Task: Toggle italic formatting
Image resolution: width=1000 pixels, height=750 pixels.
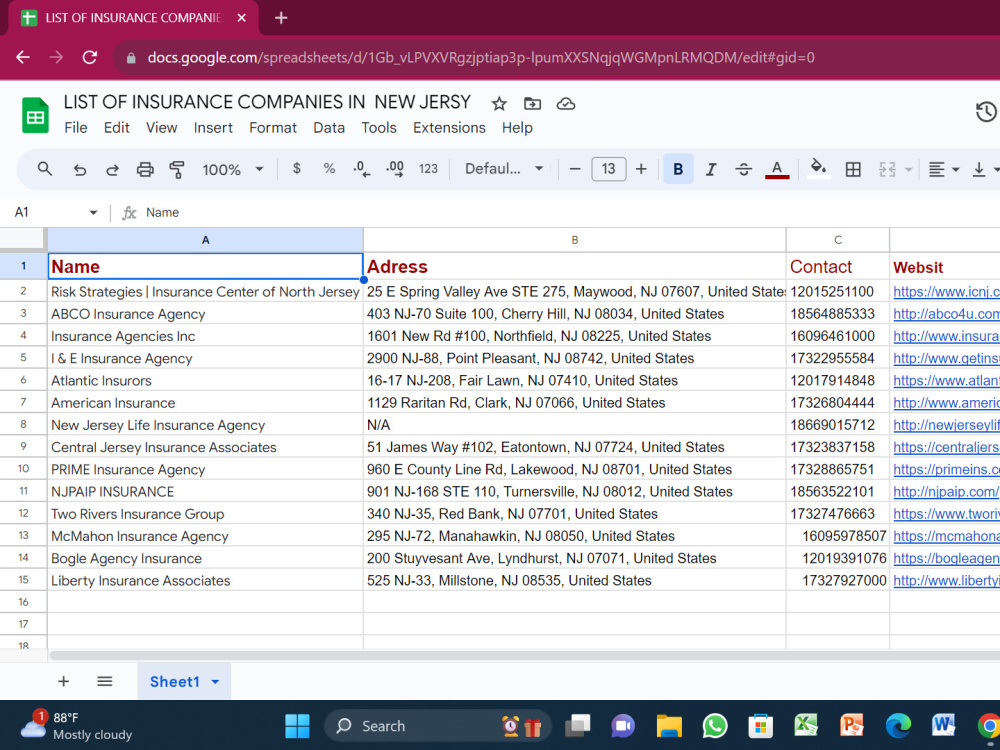Action: tap(710, 169)
